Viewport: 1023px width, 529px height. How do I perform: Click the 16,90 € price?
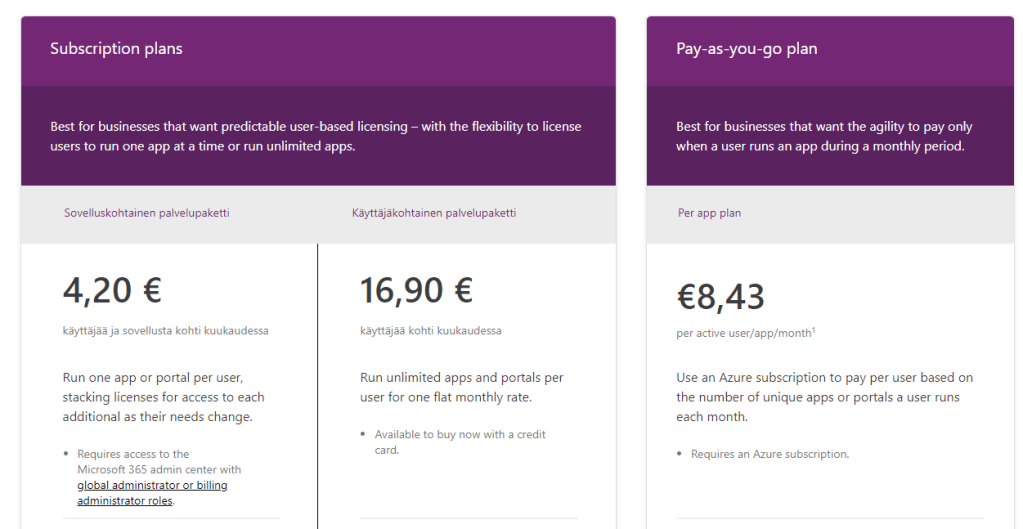(416, 290)
